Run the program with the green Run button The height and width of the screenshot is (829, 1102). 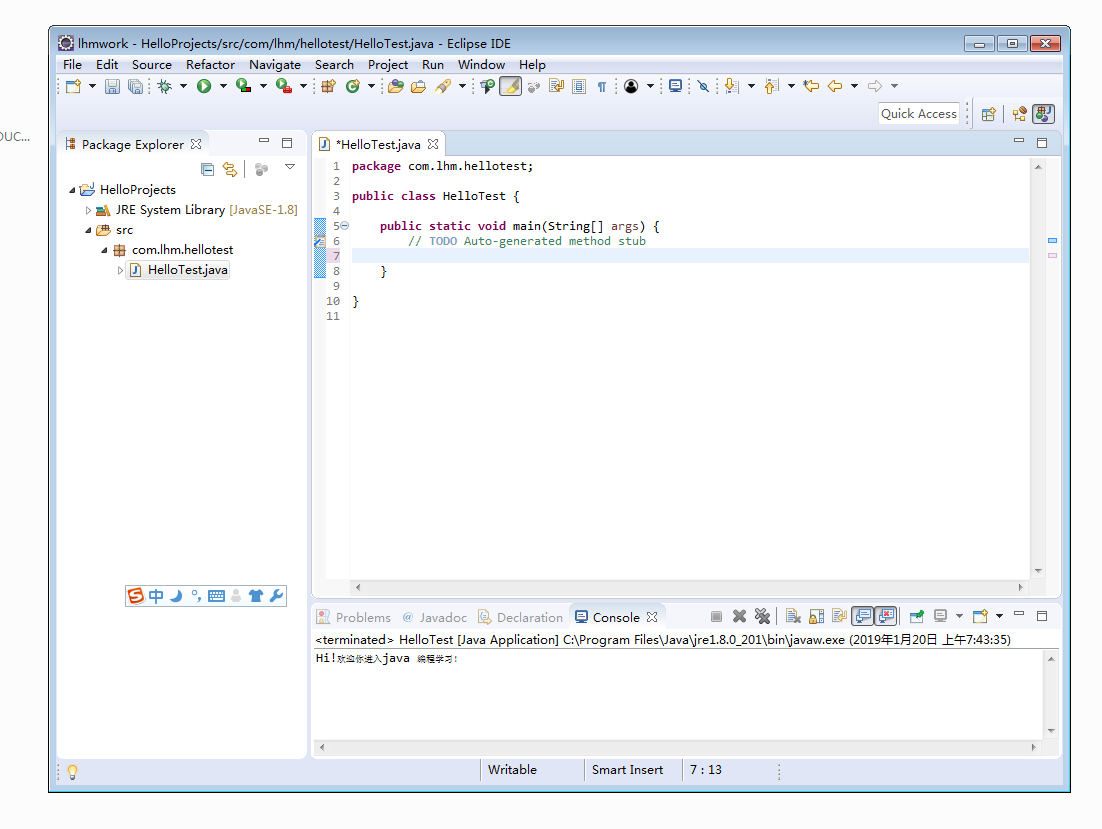click(204, 86)
